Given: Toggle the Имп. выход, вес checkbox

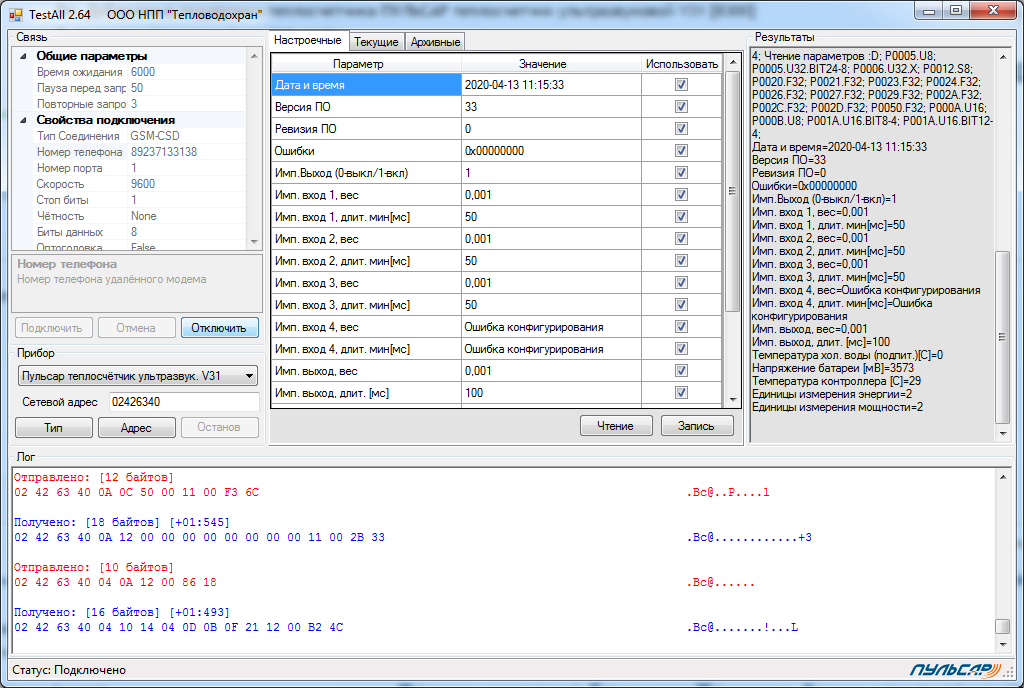Looking at the screenshot, I should click(681, 371).
